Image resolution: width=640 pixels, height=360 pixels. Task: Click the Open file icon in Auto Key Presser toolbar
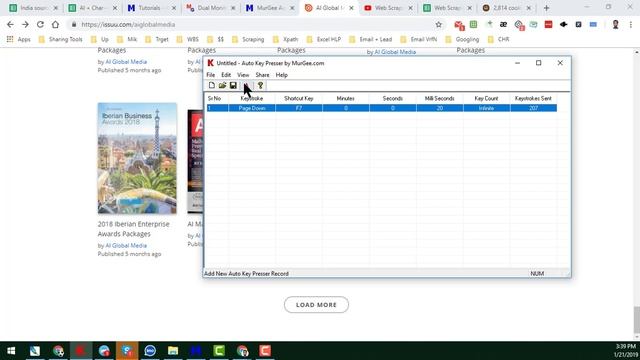click(222, 85)
